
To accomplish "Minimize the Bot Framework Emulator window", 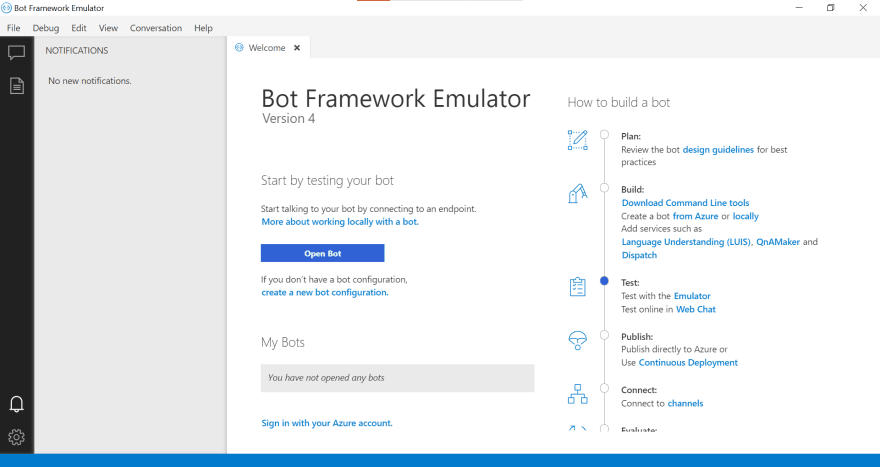I will pyautogui.click(x=799, y=8).
